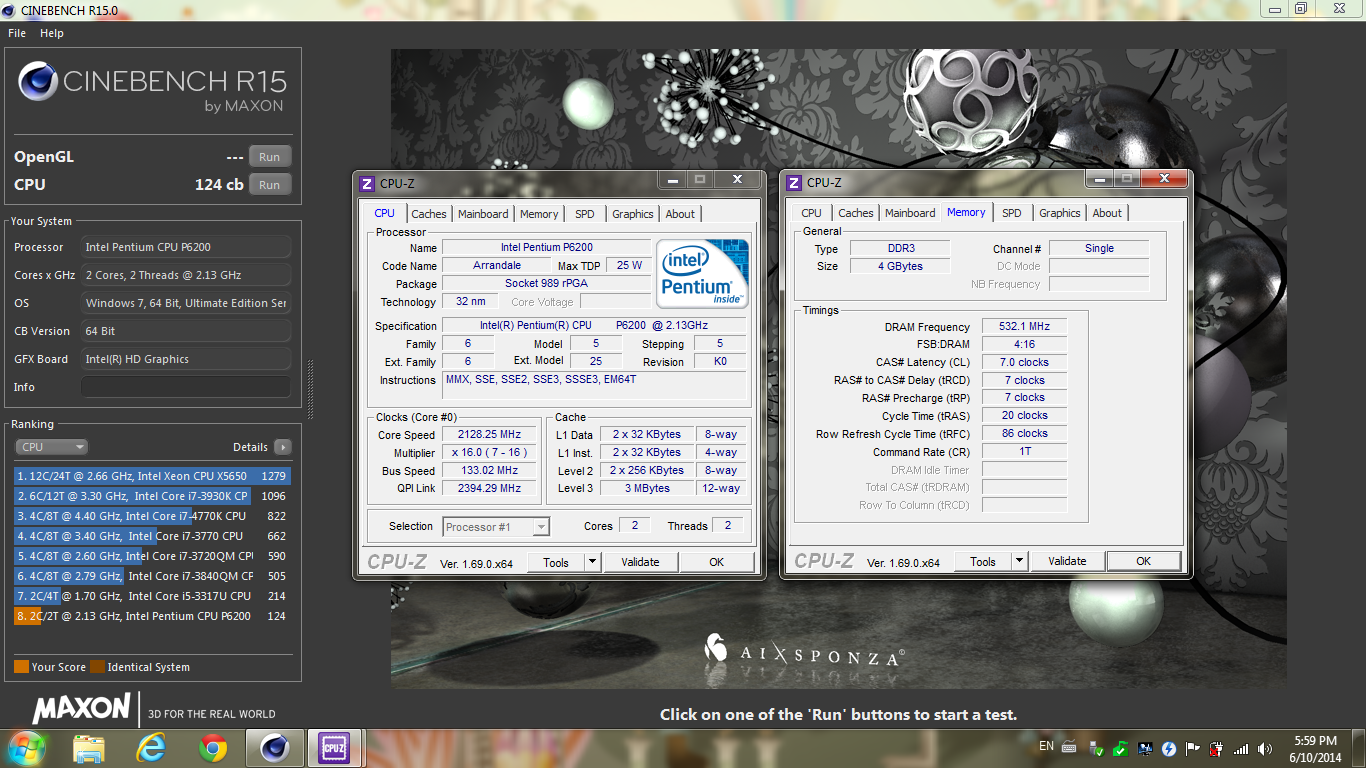Viewport: 1366px width, 768px height.
Task: Click OK in Memory CPU-Z window
Action: pos(1143,561)
